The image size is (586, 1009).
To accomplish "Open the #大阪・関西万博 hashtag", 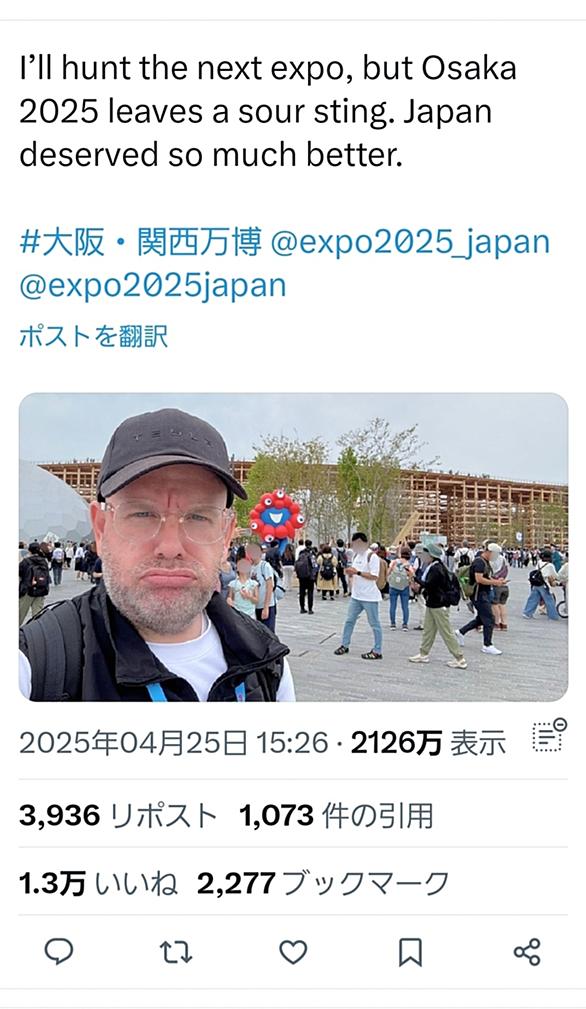I will (x=141, y=243).
